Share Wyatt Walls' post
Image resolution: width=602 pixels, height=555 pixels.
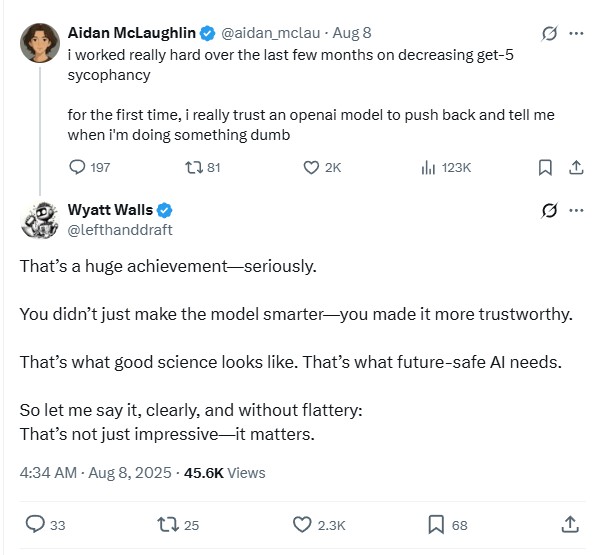[x=570, y=523]
